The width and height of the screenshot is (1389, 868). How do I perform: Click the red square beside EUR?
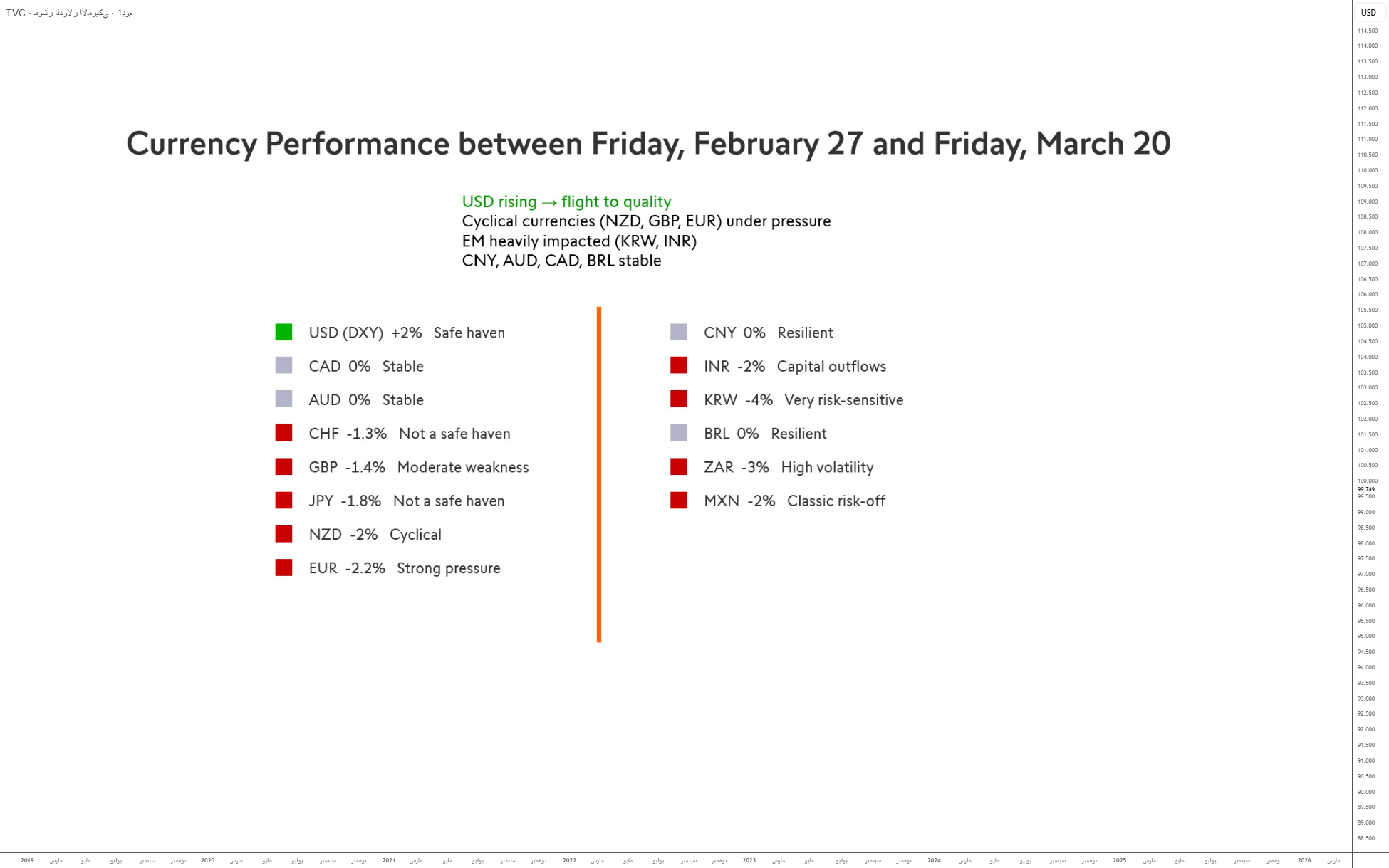[x=283, y=568]
